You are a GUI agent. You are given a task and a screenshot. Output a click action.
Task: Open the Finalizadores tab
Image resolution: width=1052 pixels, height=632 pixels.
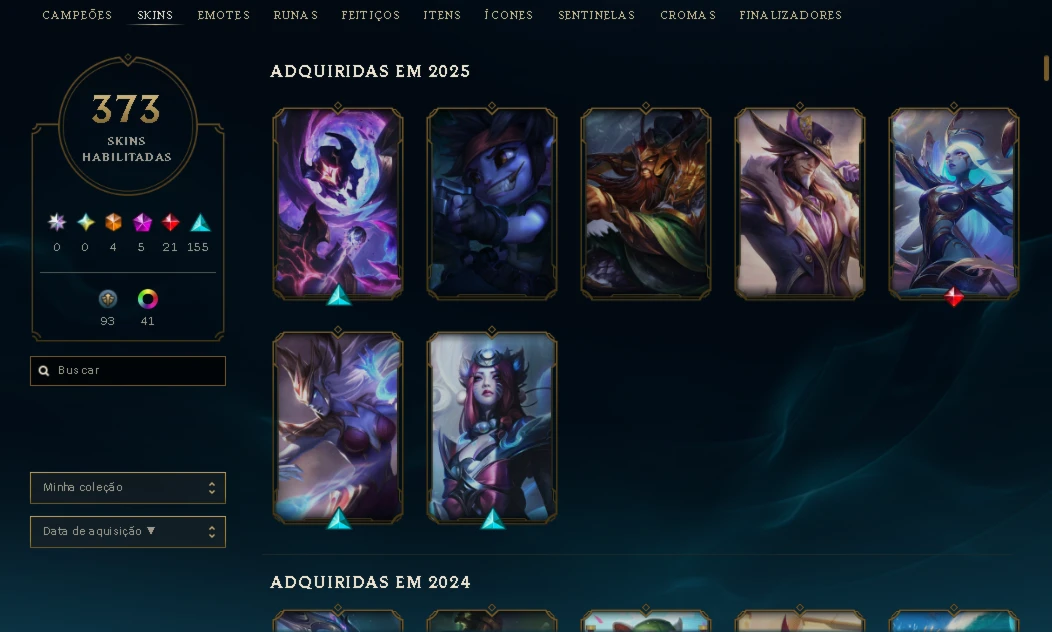(790, 15)
